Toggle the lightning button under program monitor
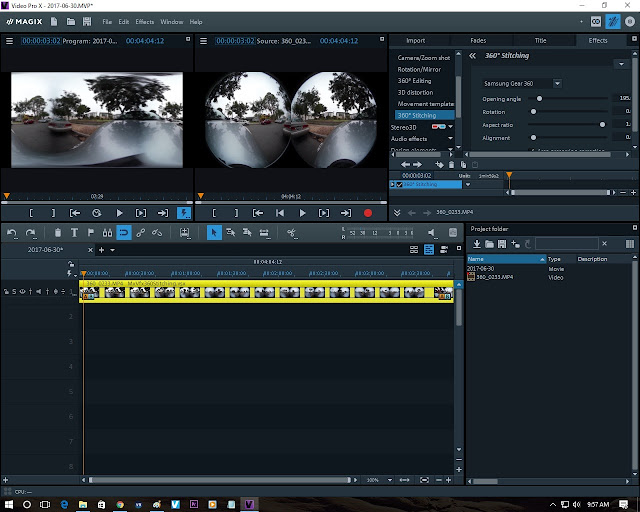 [184, 213]
